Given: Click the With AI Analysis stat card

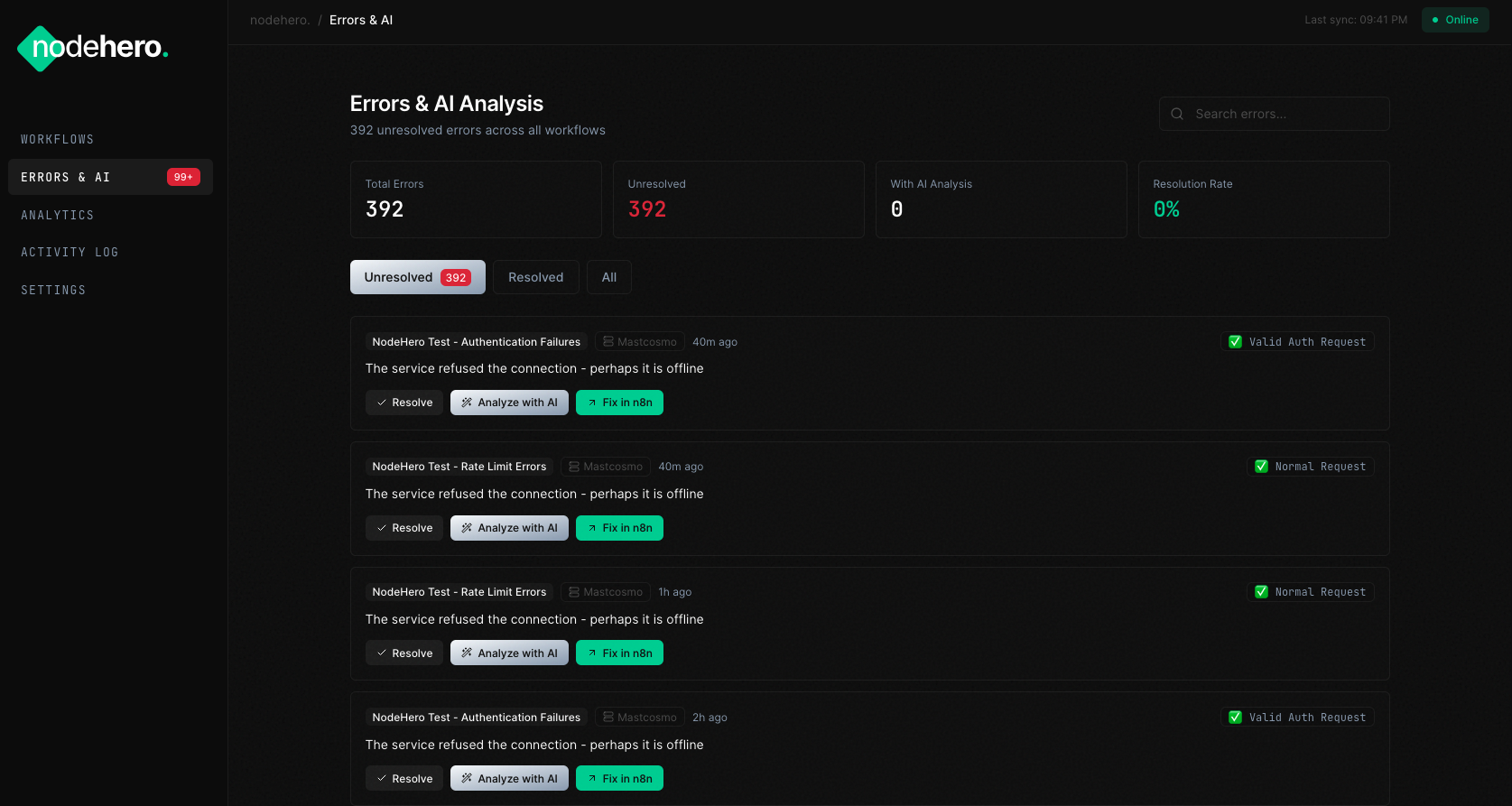Looking at the screenshot, I should [x=1001, y=199].
